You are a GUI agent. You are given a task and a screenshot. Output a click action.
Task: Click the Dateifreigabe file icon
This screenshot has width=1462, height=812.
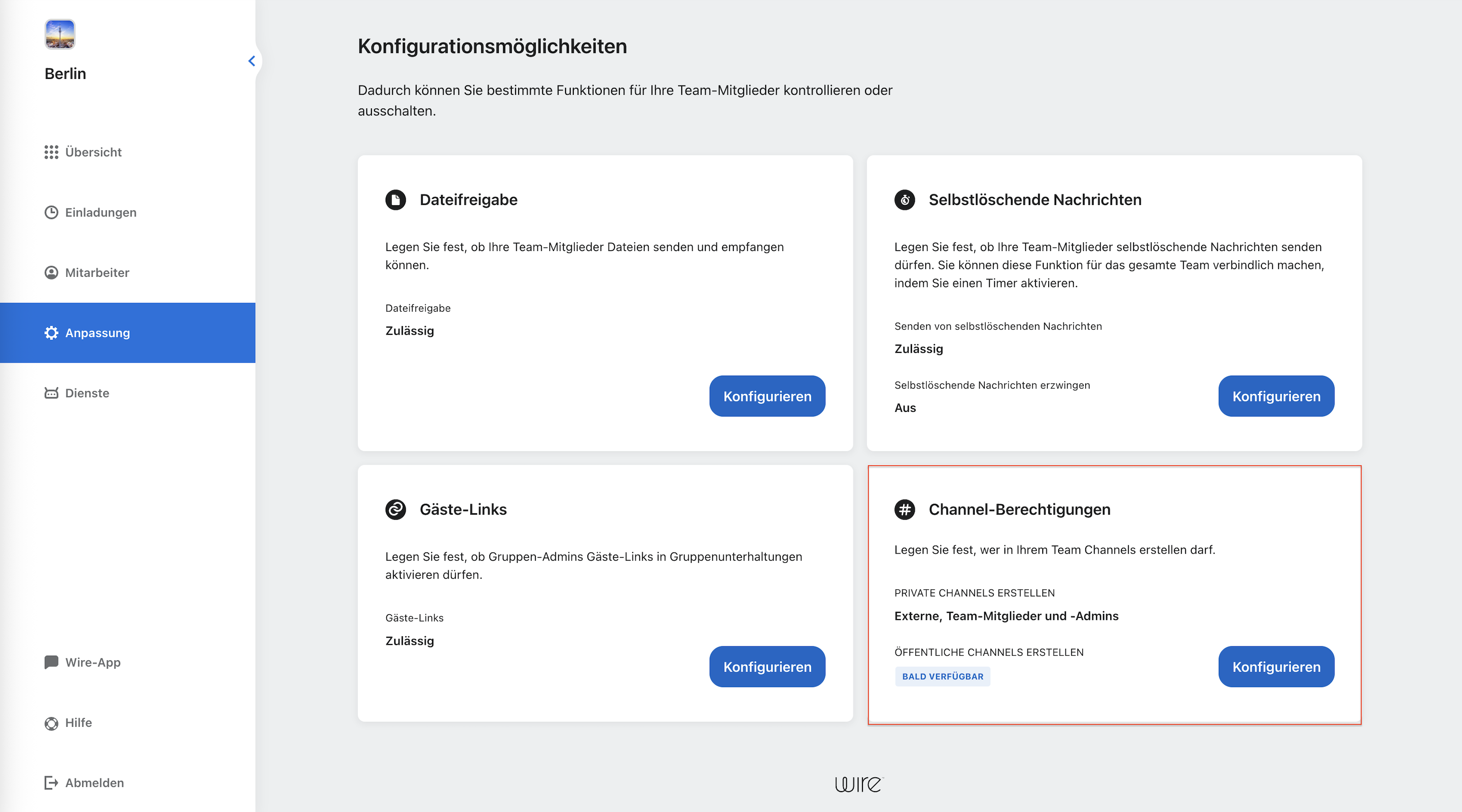(x=396, y=200)
